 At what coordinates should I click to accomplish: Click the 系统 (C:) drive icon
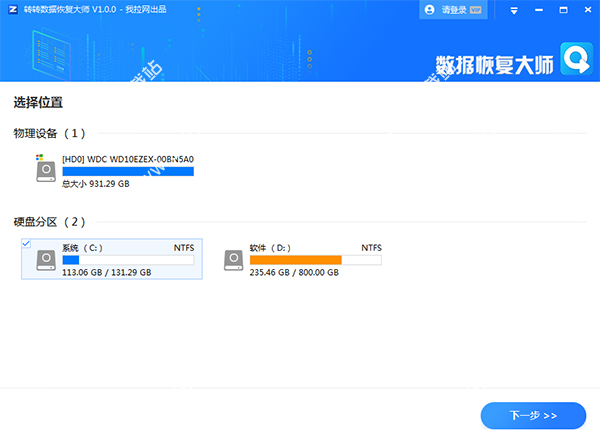click(x=46, y=260)
